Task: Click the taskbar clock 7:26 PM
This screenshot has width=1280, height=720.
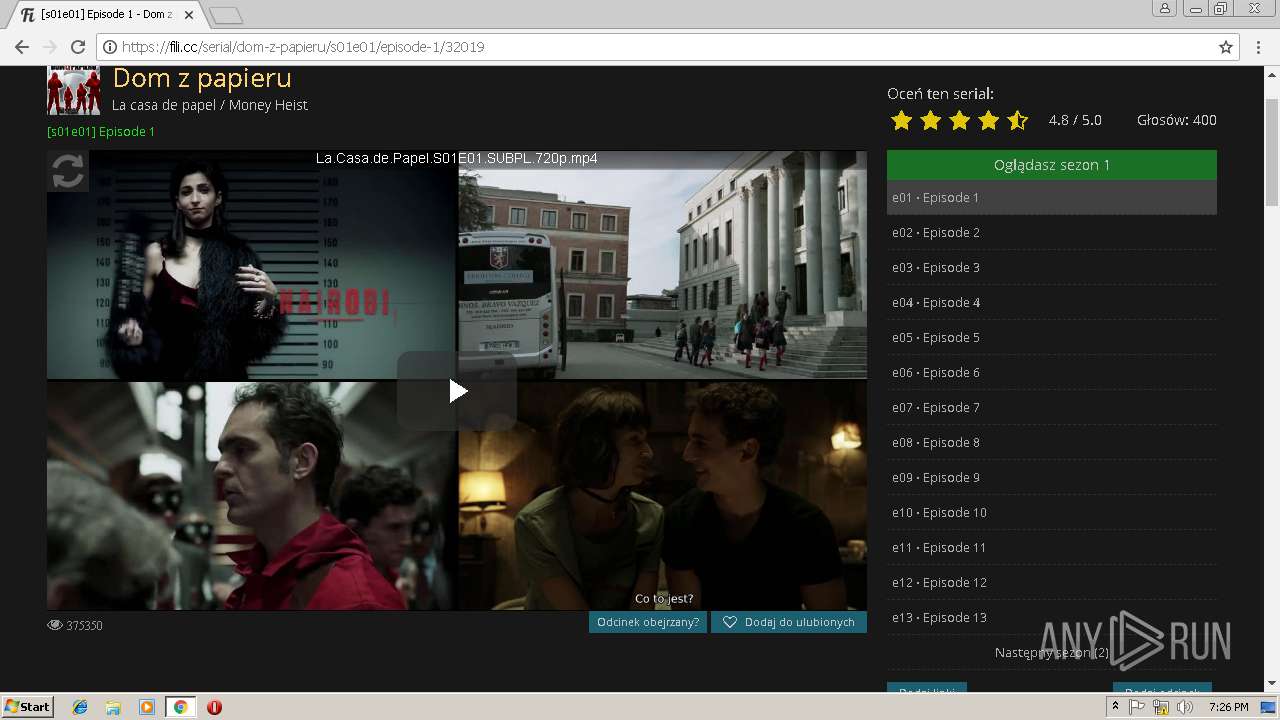Action: tap(1228, 707)
